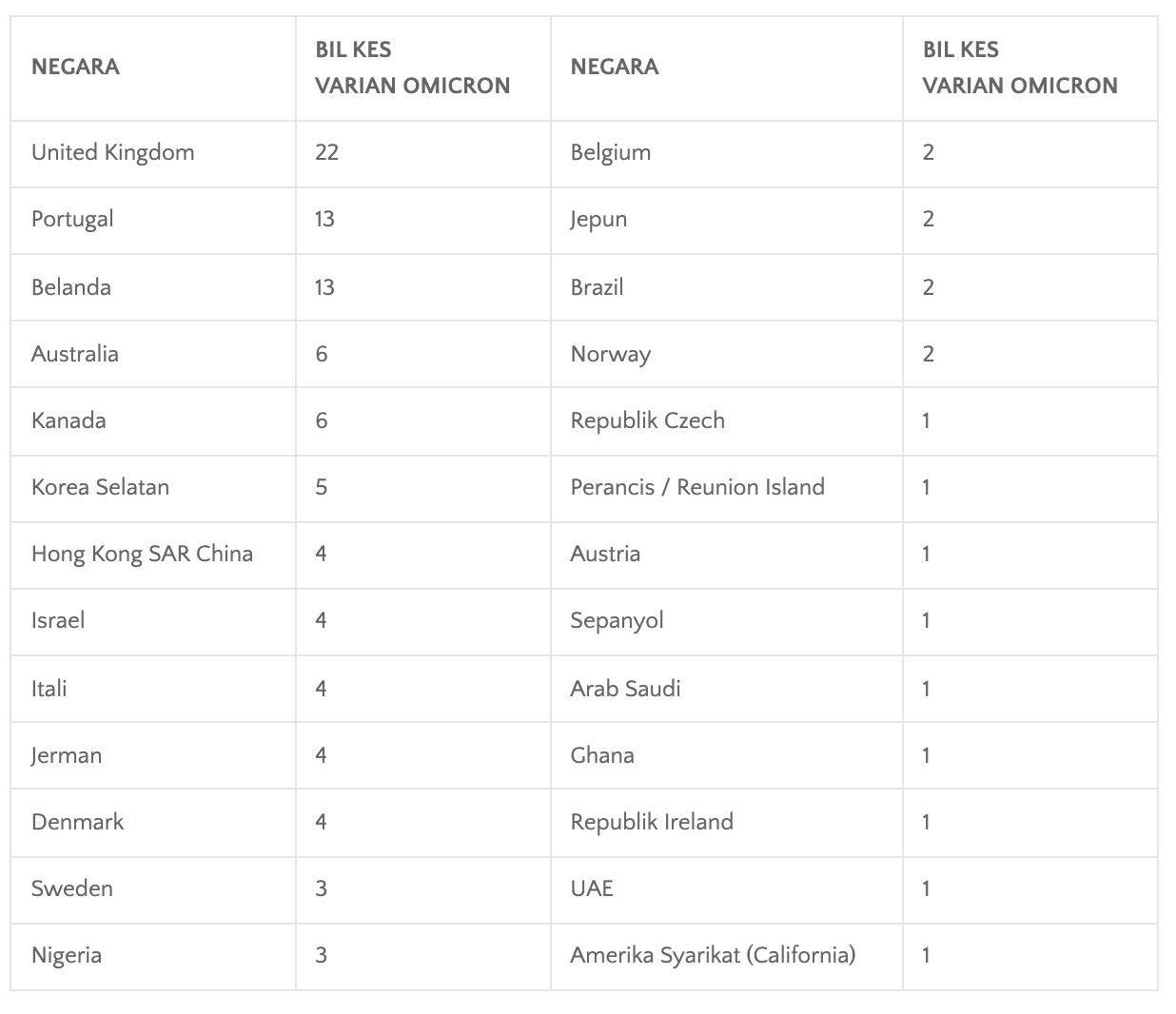The image size is (1176, 1014).
Task: Select Australia in the country column
Action: point(75,354)
